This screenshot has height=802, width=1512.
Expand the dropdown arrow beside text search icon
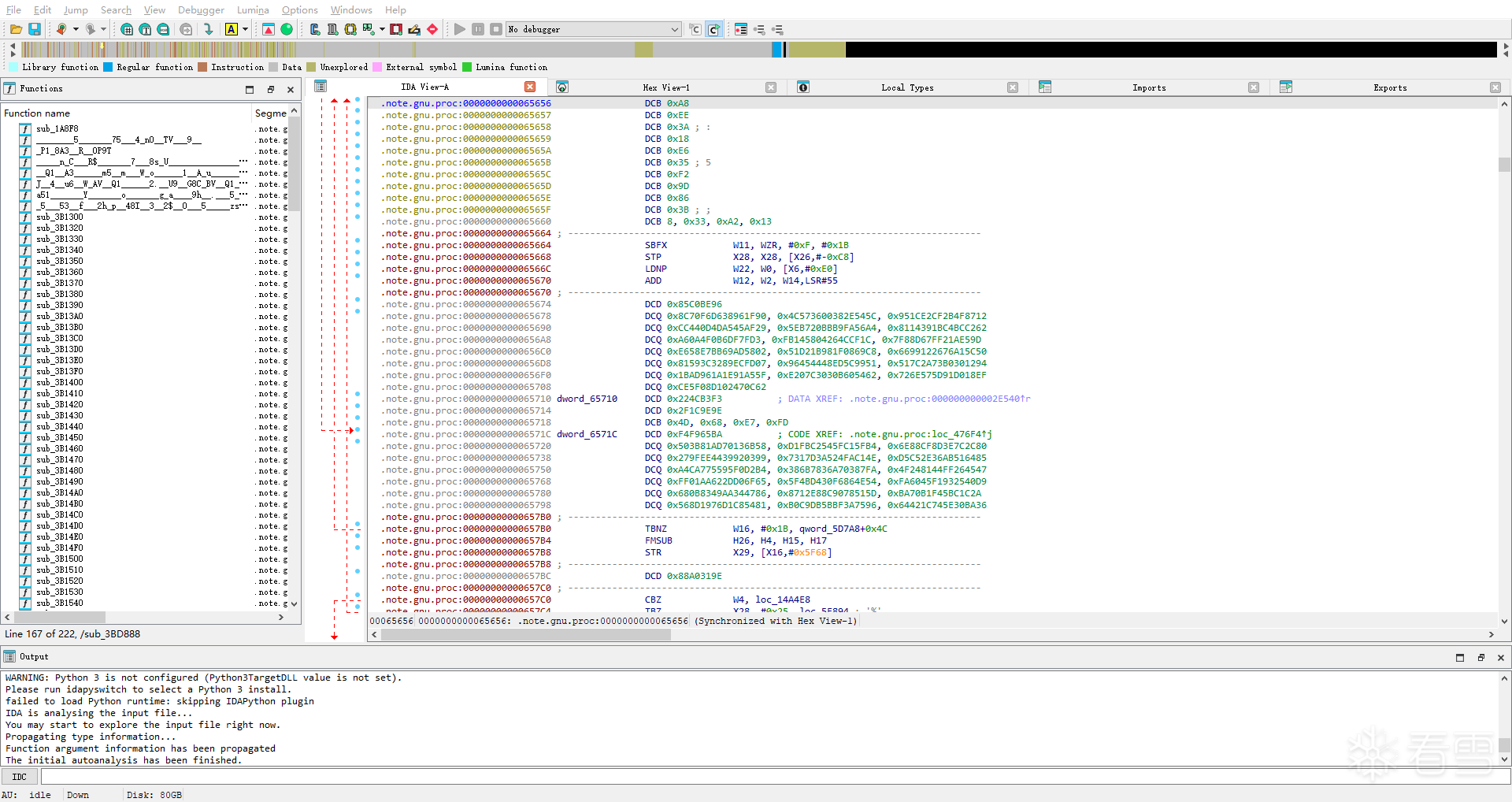pos(246,29)
